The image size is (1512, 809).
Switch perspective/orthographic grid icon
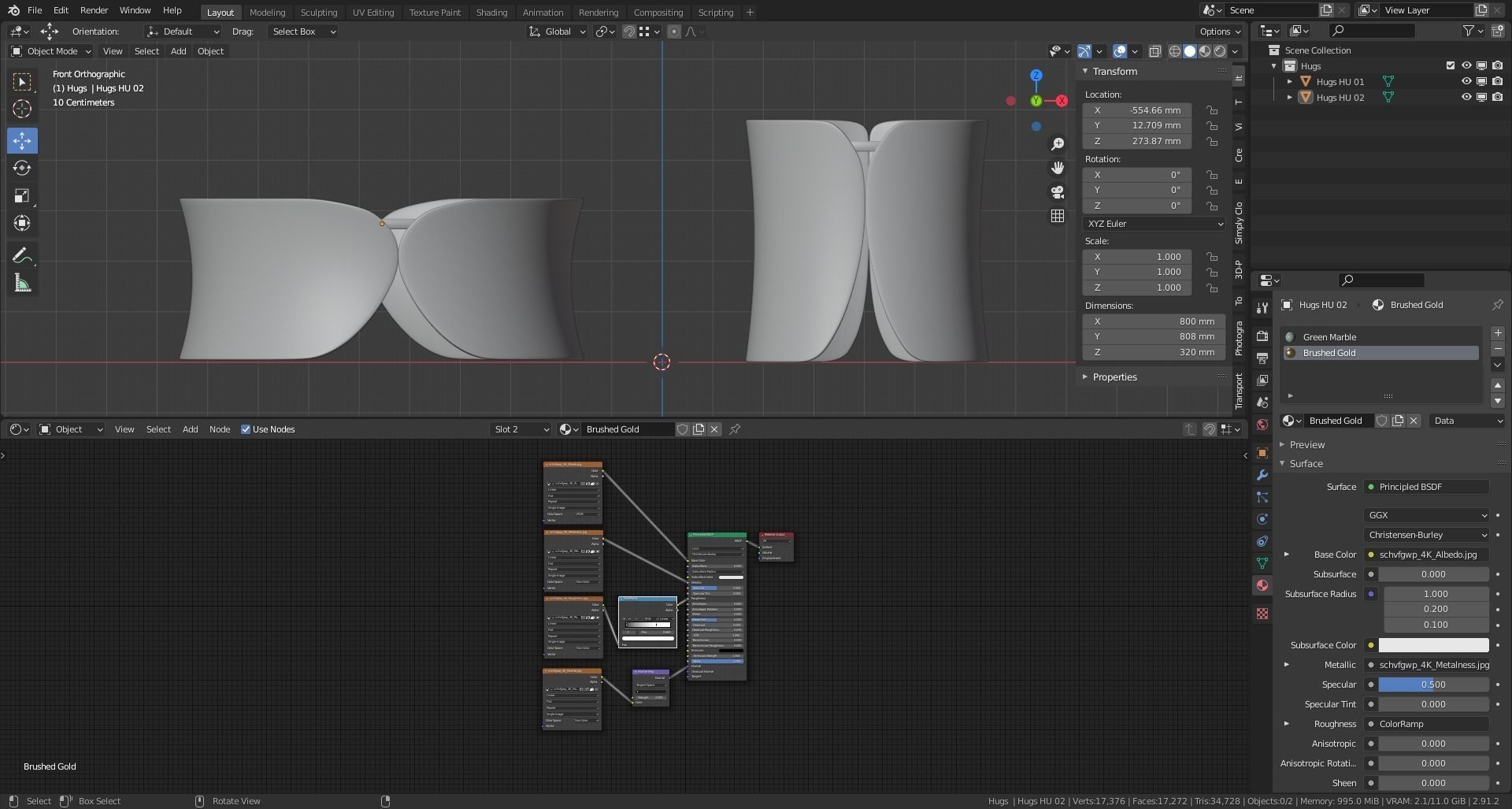pyautogui.click(x=1058, y=216)
